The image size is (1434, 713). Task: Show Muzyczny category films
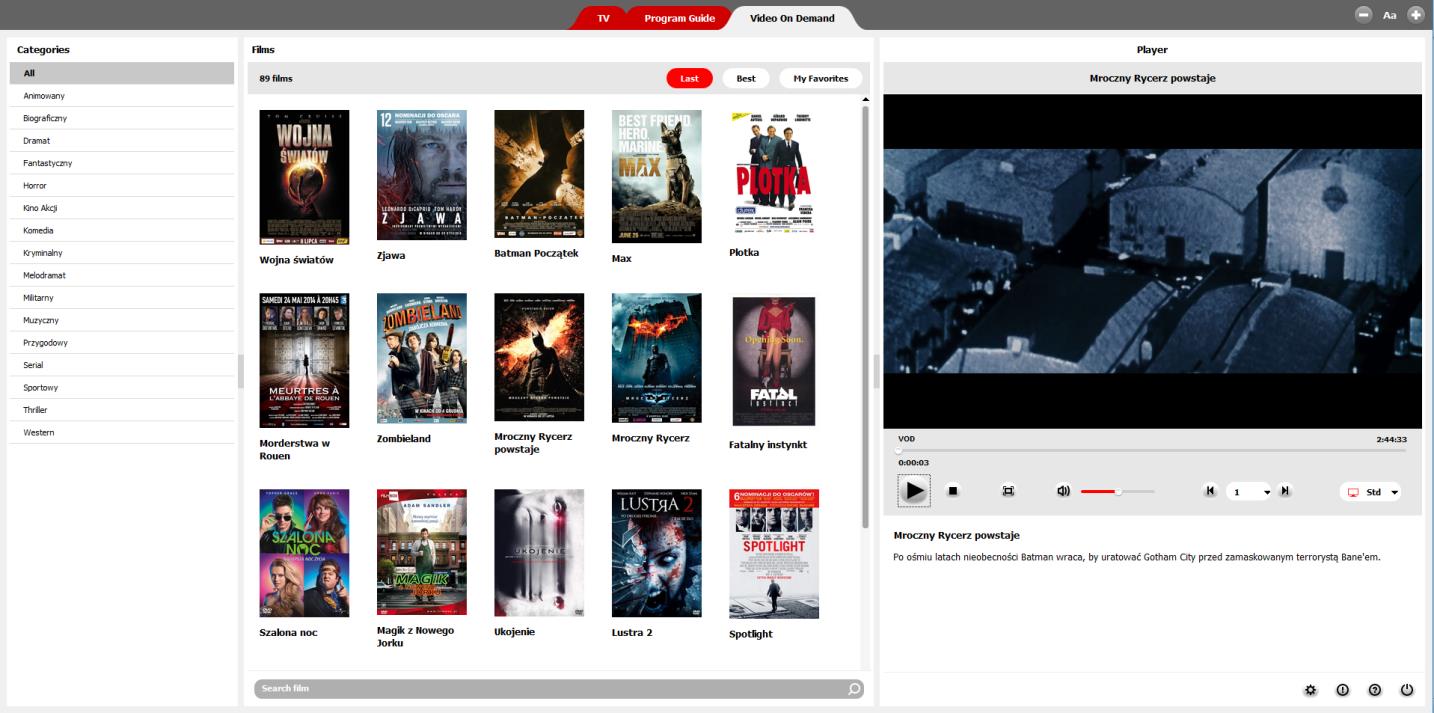click(x=122, y=320)
